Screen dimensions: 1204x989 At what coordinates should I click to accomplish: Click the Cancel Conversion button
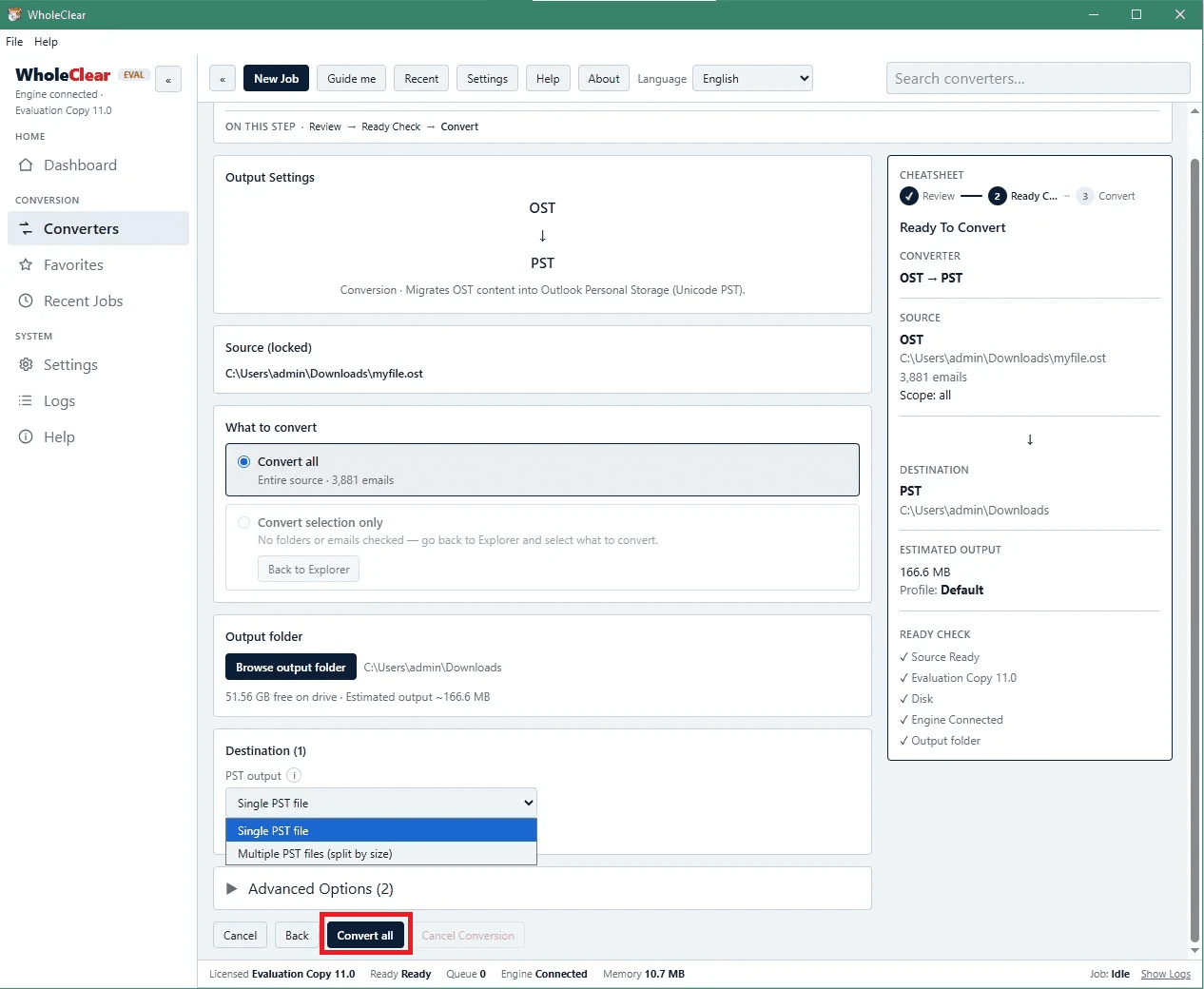click(468, 936)
